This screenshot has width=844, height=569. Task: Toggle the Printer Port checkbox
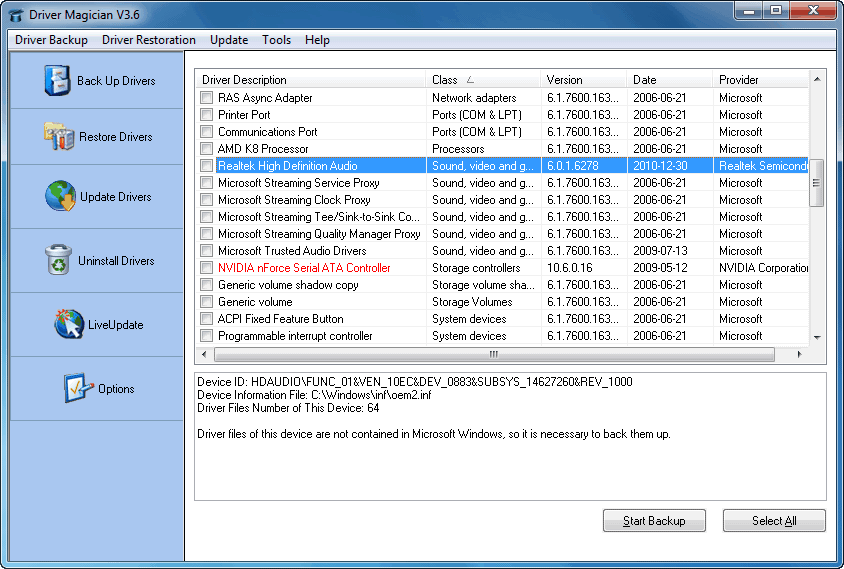click(x=207, y=115)
